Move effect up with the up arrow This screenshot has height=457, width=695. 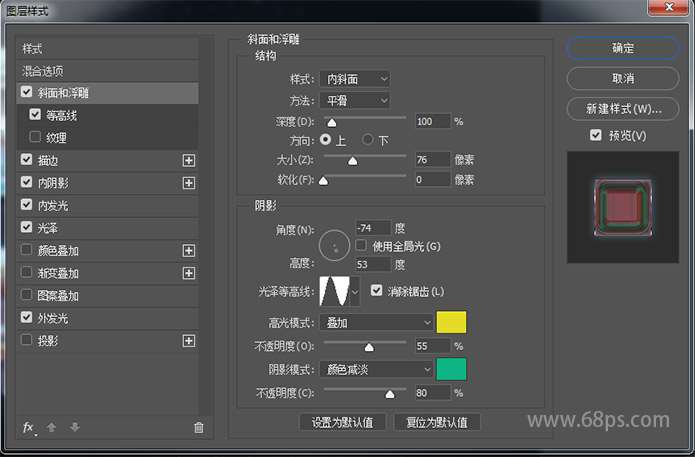pyautogui.click(x=51, y=427)
